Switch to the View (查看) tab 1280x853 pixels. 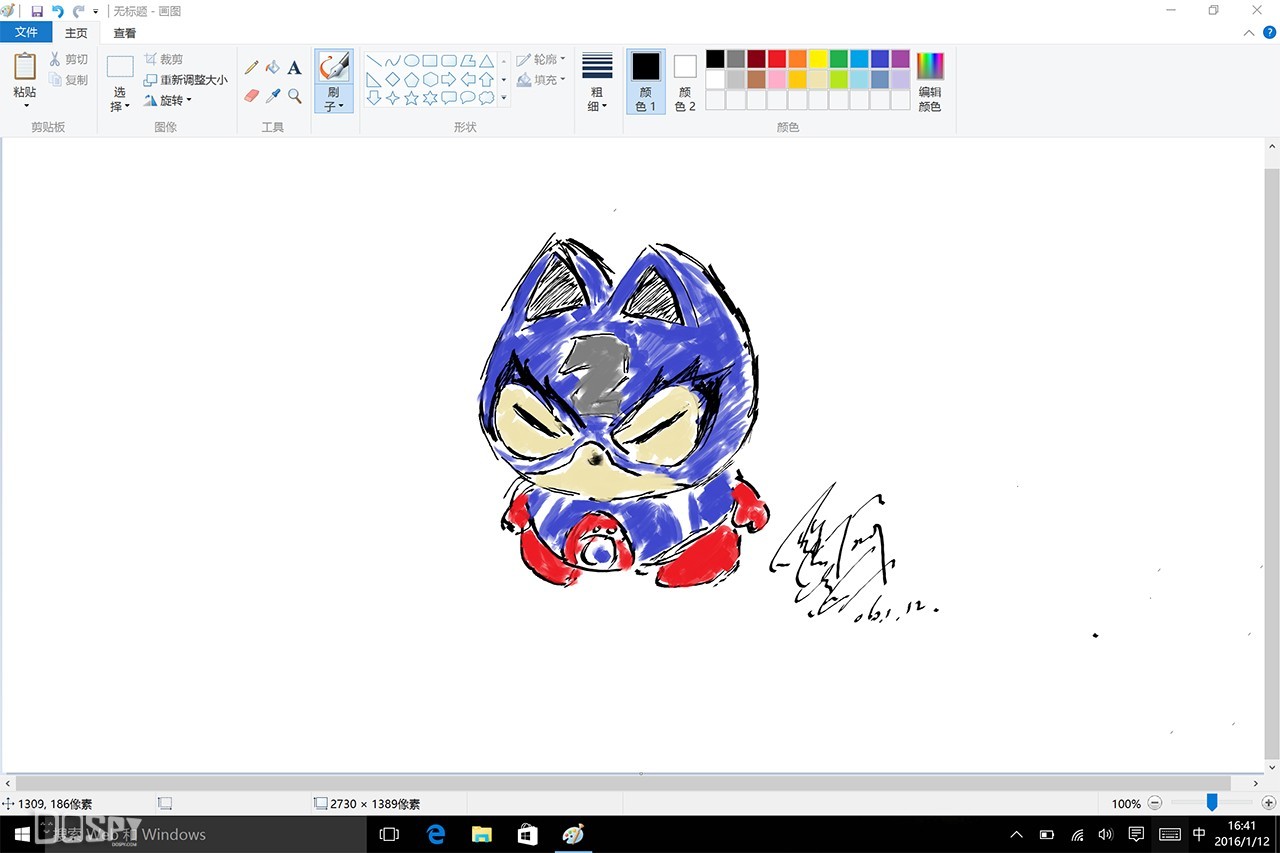click(125, 33)
